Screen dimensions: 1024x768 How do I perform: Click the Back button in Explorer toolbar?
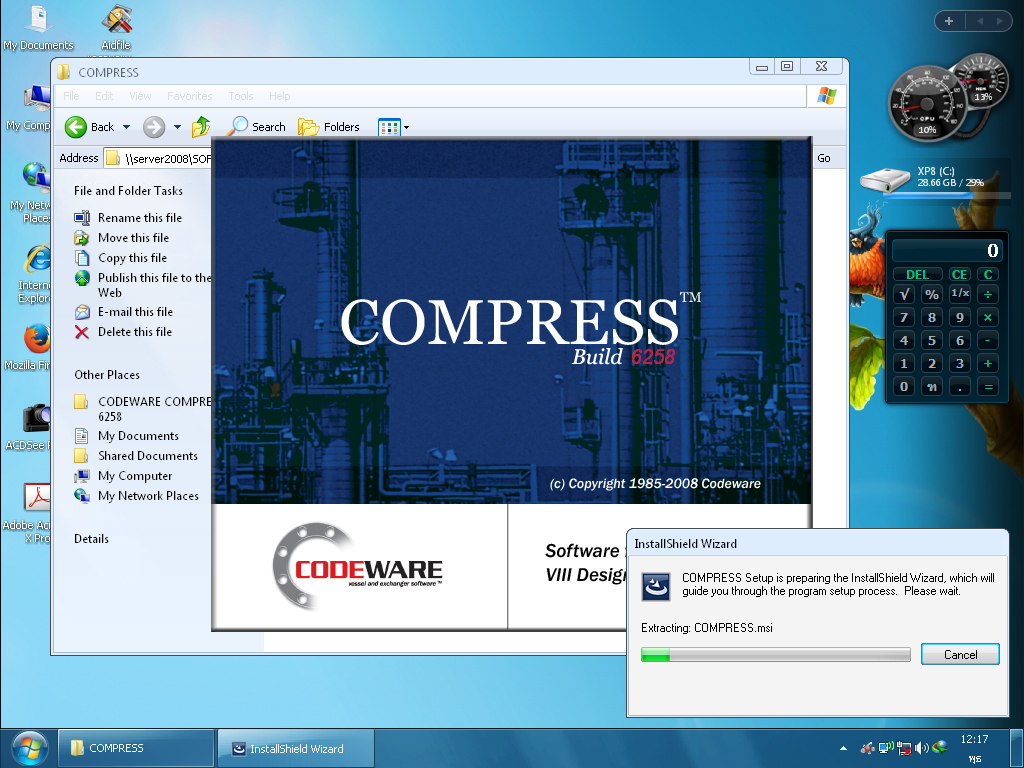89,127
